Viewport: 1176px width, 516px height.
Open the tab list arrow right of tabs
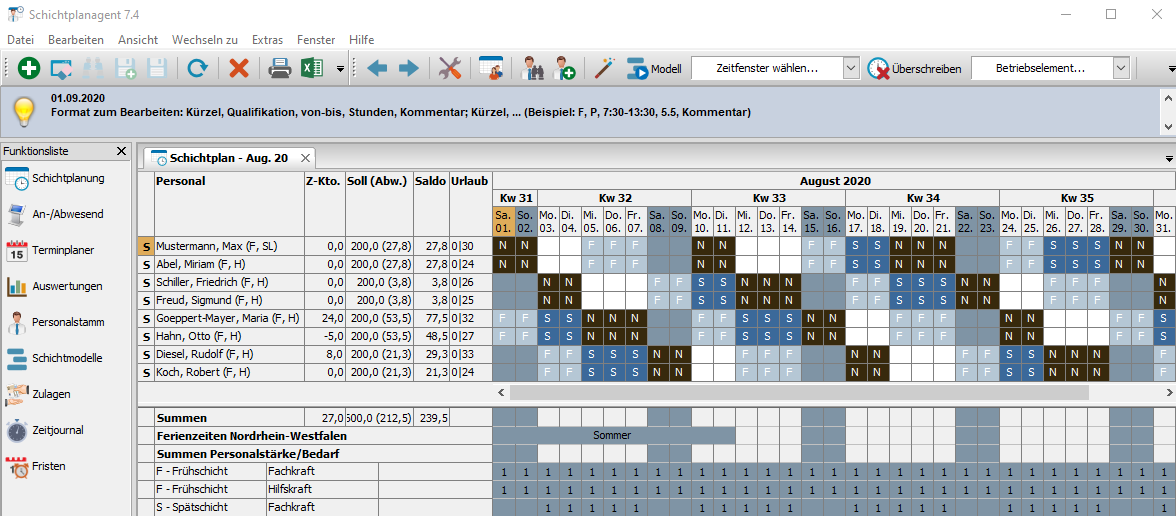pos(1169,158)
